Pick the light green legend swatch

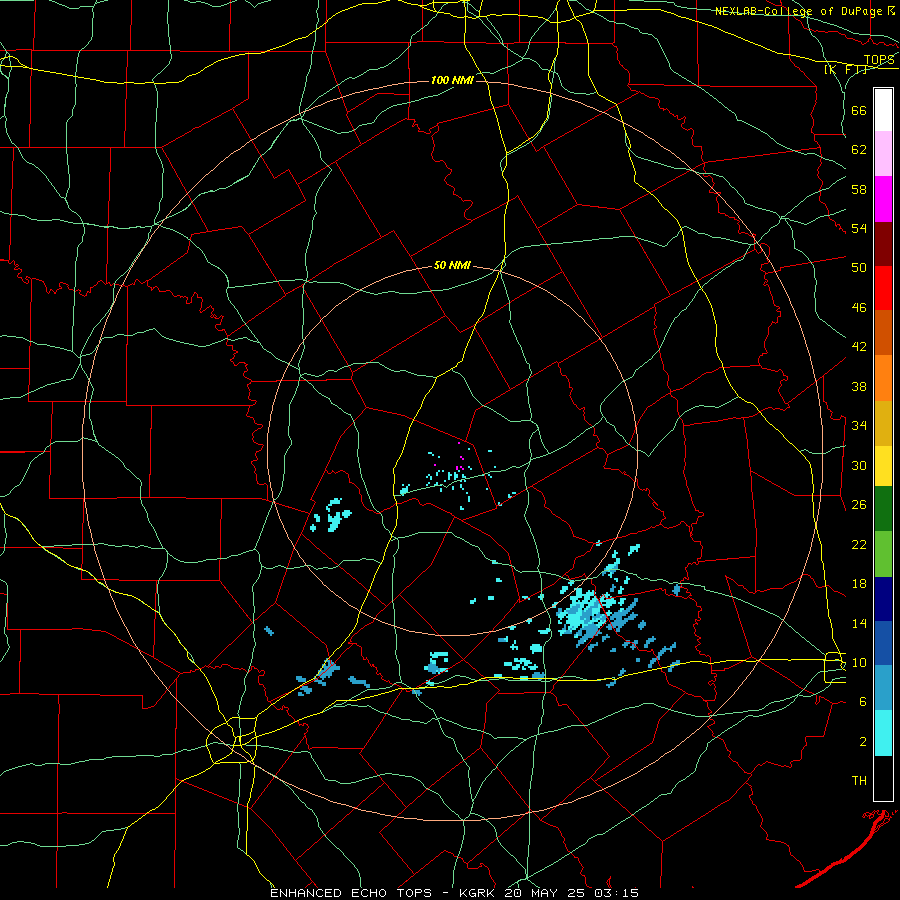click(x=883, y=554)
